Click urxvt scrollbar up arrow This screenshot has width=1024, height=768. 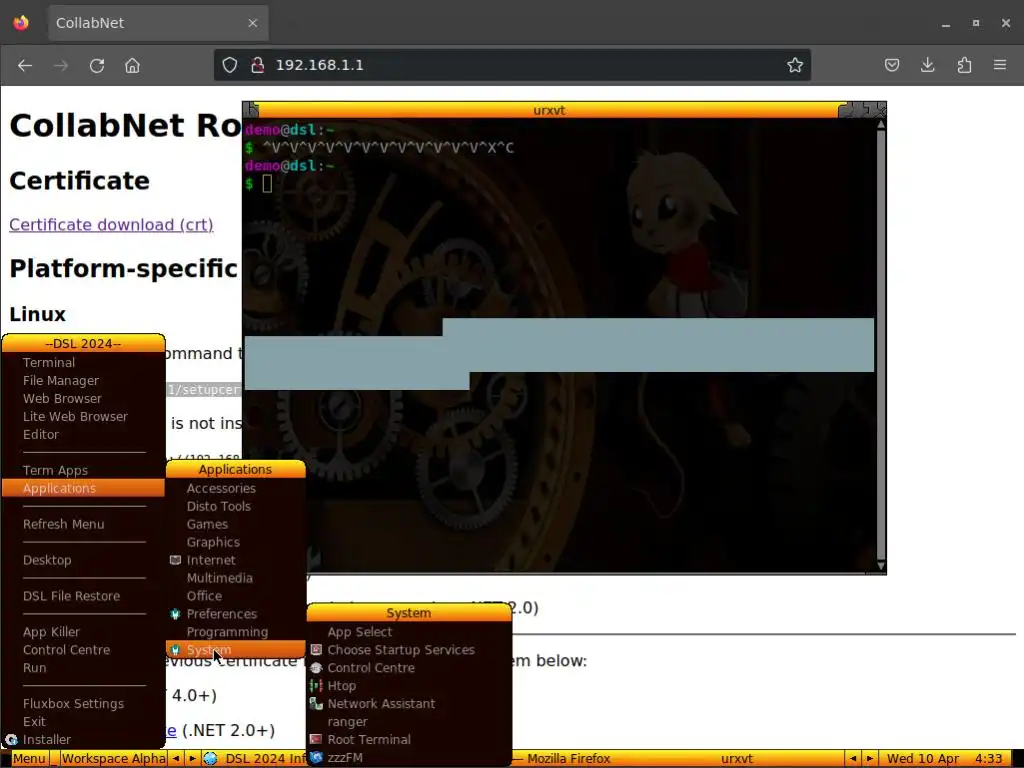[x=881, y=124]
